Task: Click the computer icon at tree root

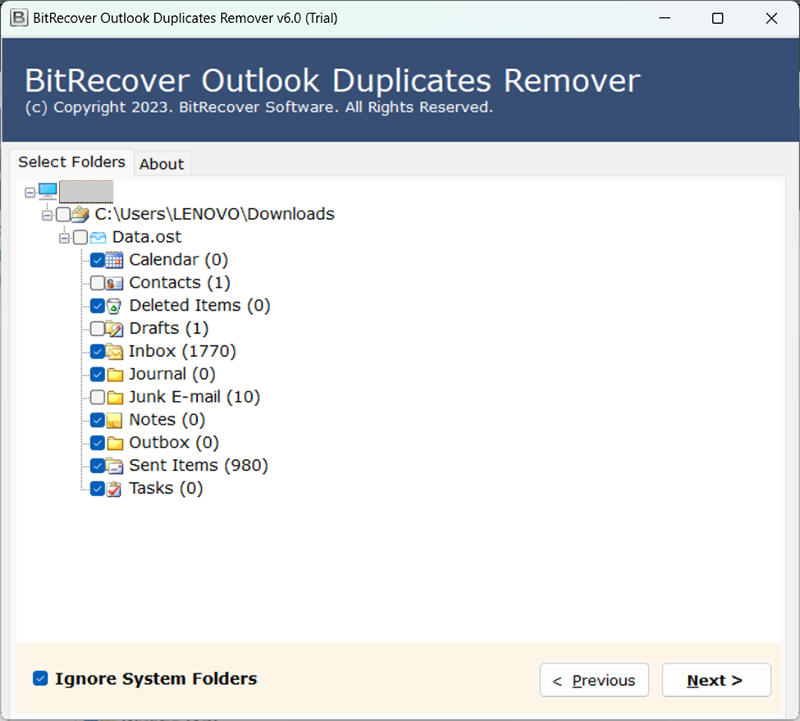Action: tap(48, 191)
